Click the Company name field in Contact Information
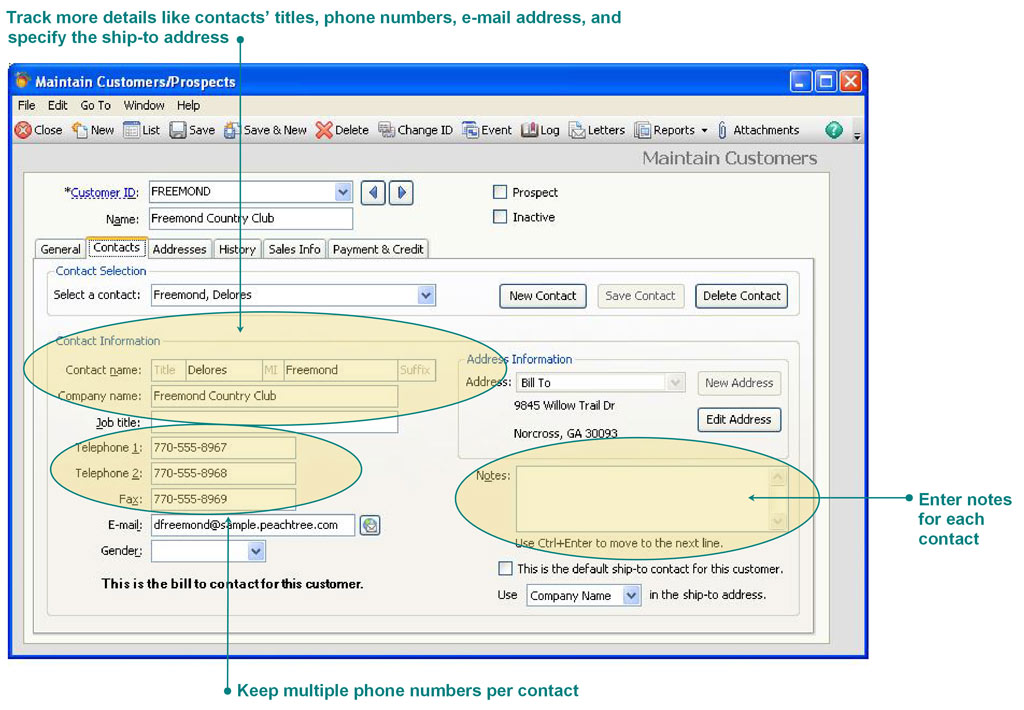 274,396
